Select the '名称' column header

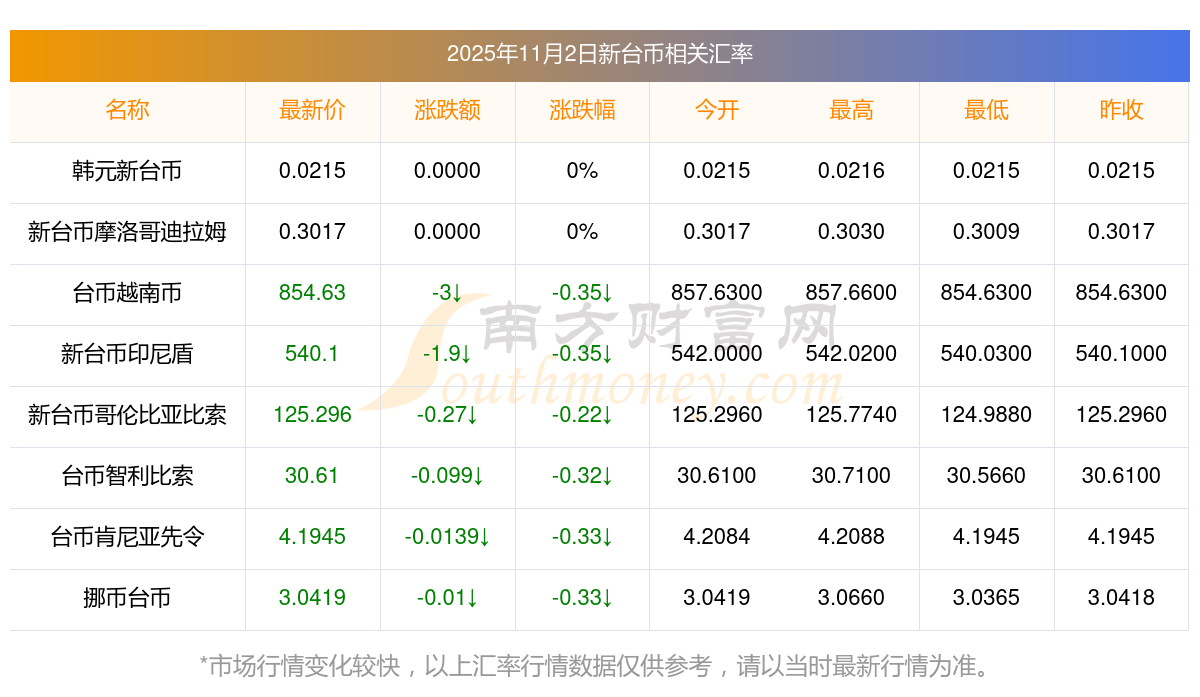coord(127,111)
